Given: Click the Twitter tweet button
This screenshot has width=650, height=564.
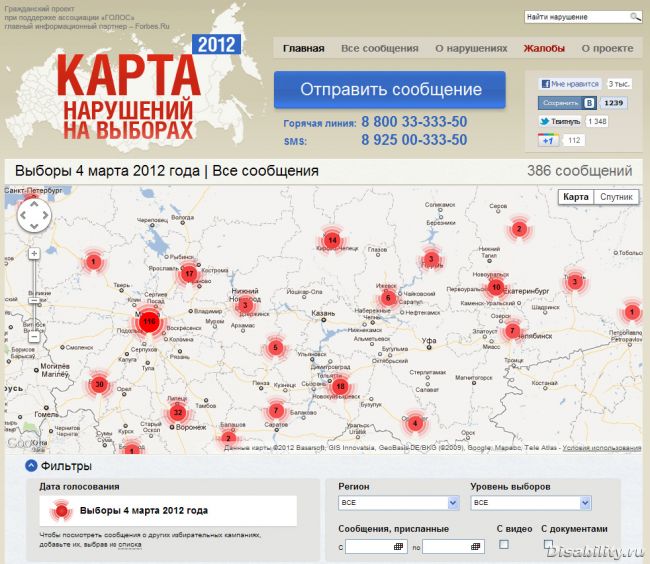Looking at the screenshot, I should [x=560, y=121].
